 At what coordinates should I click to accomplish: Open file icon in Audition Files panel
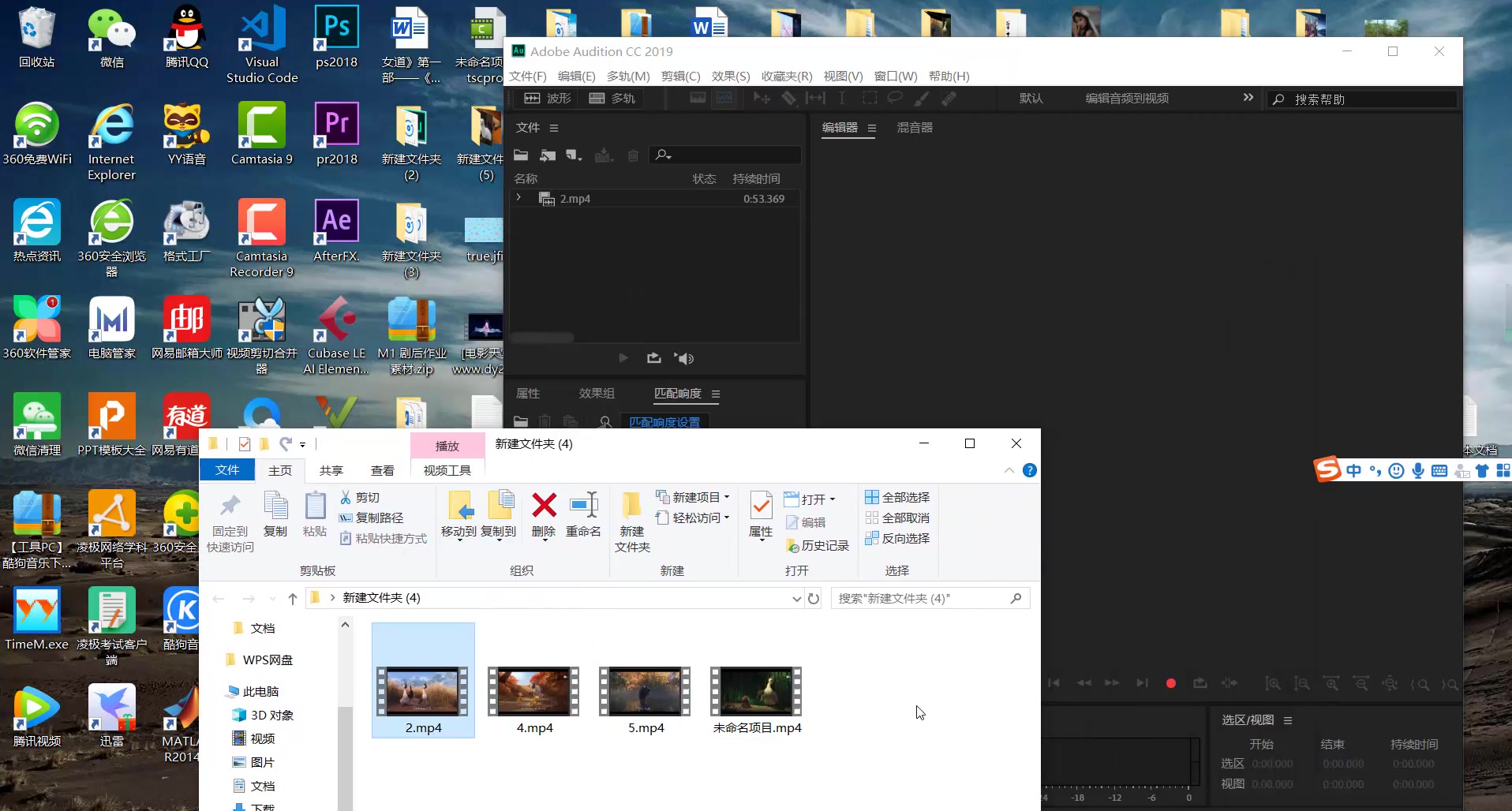(521, 155)
